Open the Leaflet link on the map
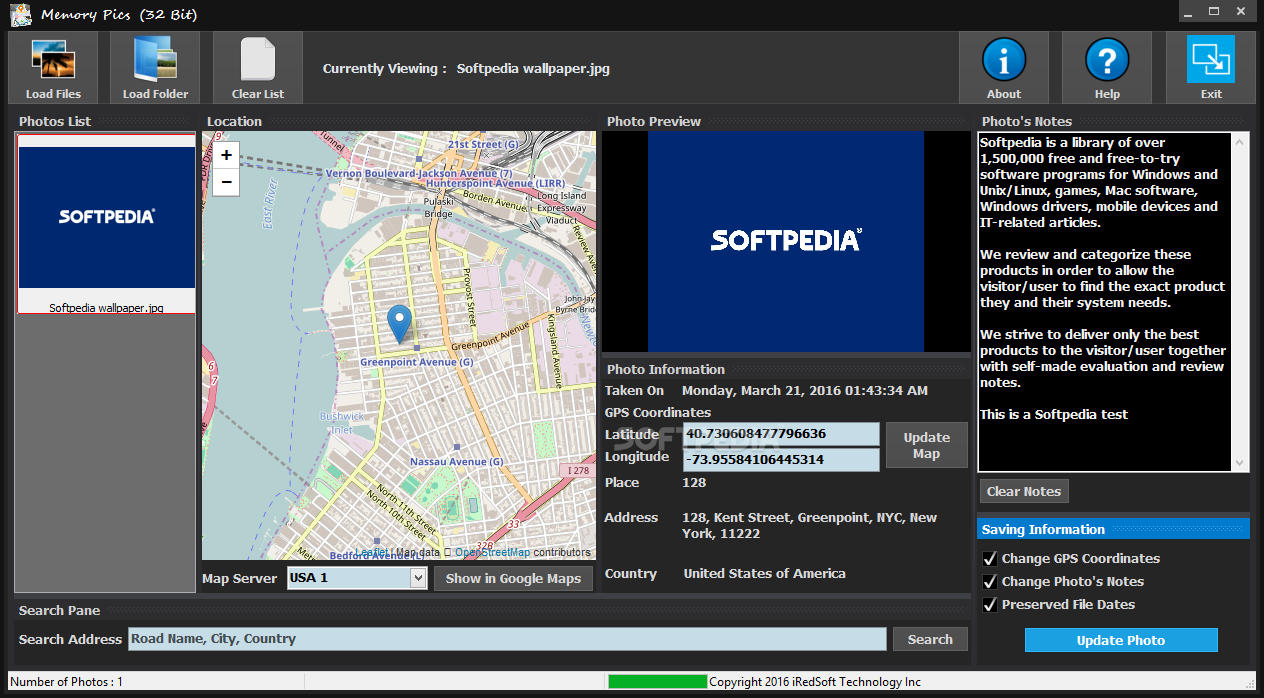1264x698 pixels. click(x=372, y=552)
